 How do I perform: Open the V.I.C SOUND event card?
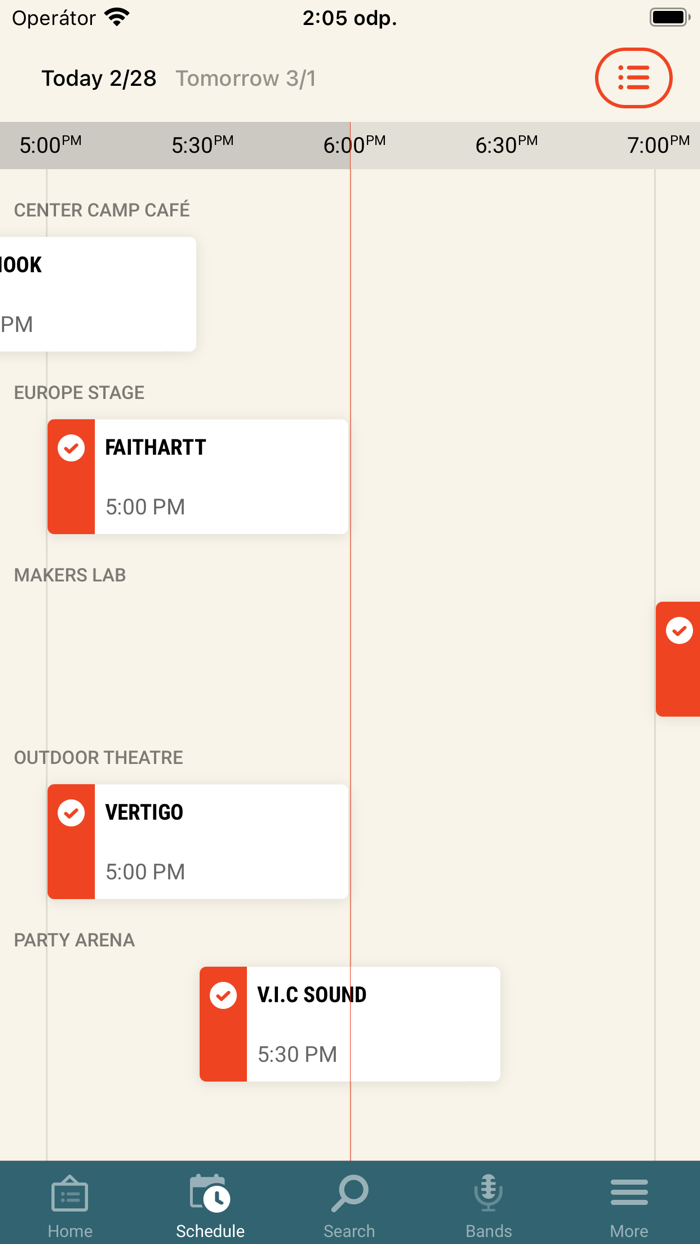click(x=372, y=1024)
